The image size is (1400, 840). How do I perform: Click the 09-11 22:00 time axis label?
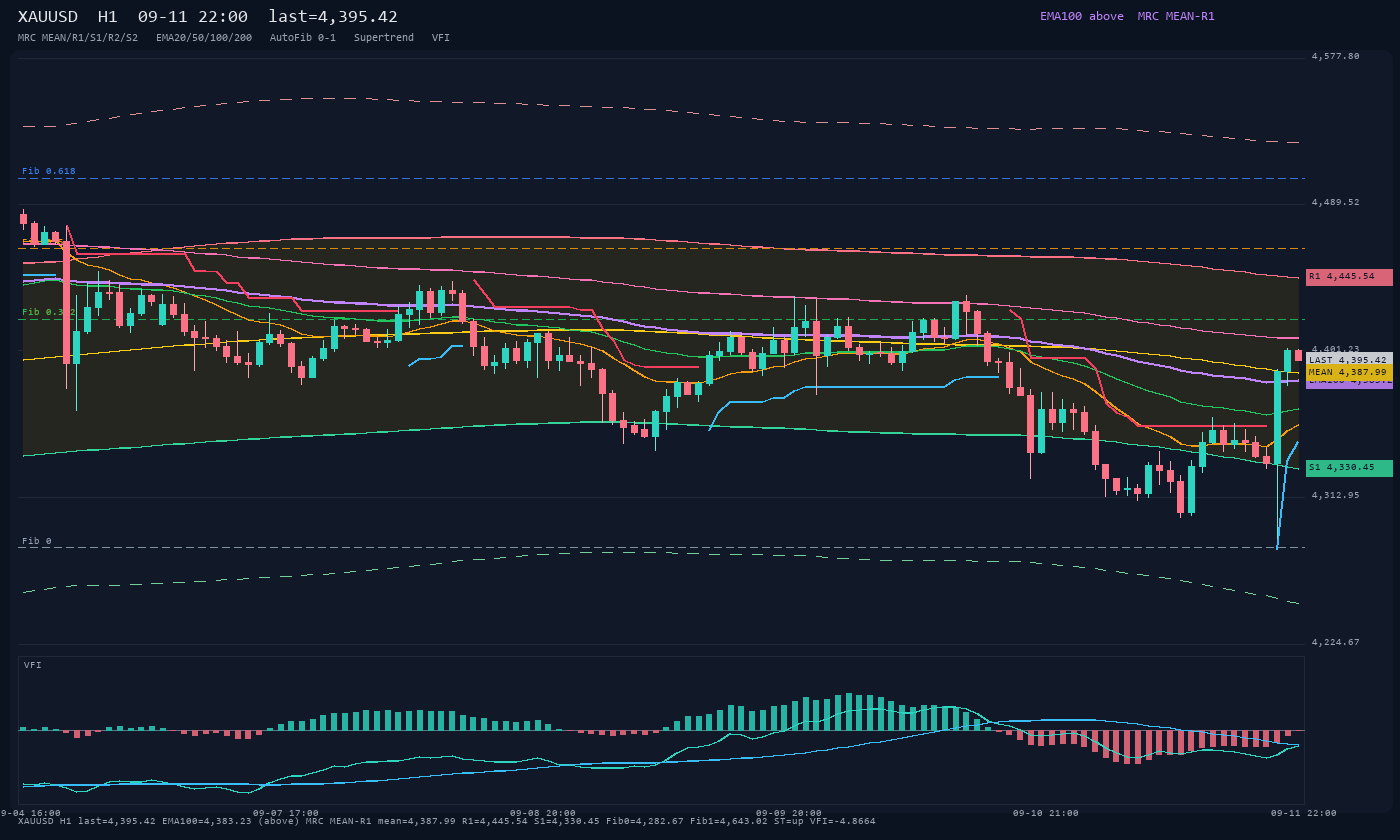pos(1304,813)
